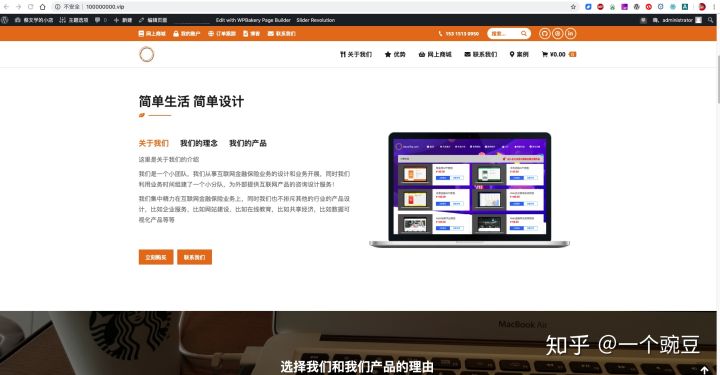Image resolution: width=720 pixels, height=375 pixels.
Task: Click the circular site logo
Action: pos(146,54)
